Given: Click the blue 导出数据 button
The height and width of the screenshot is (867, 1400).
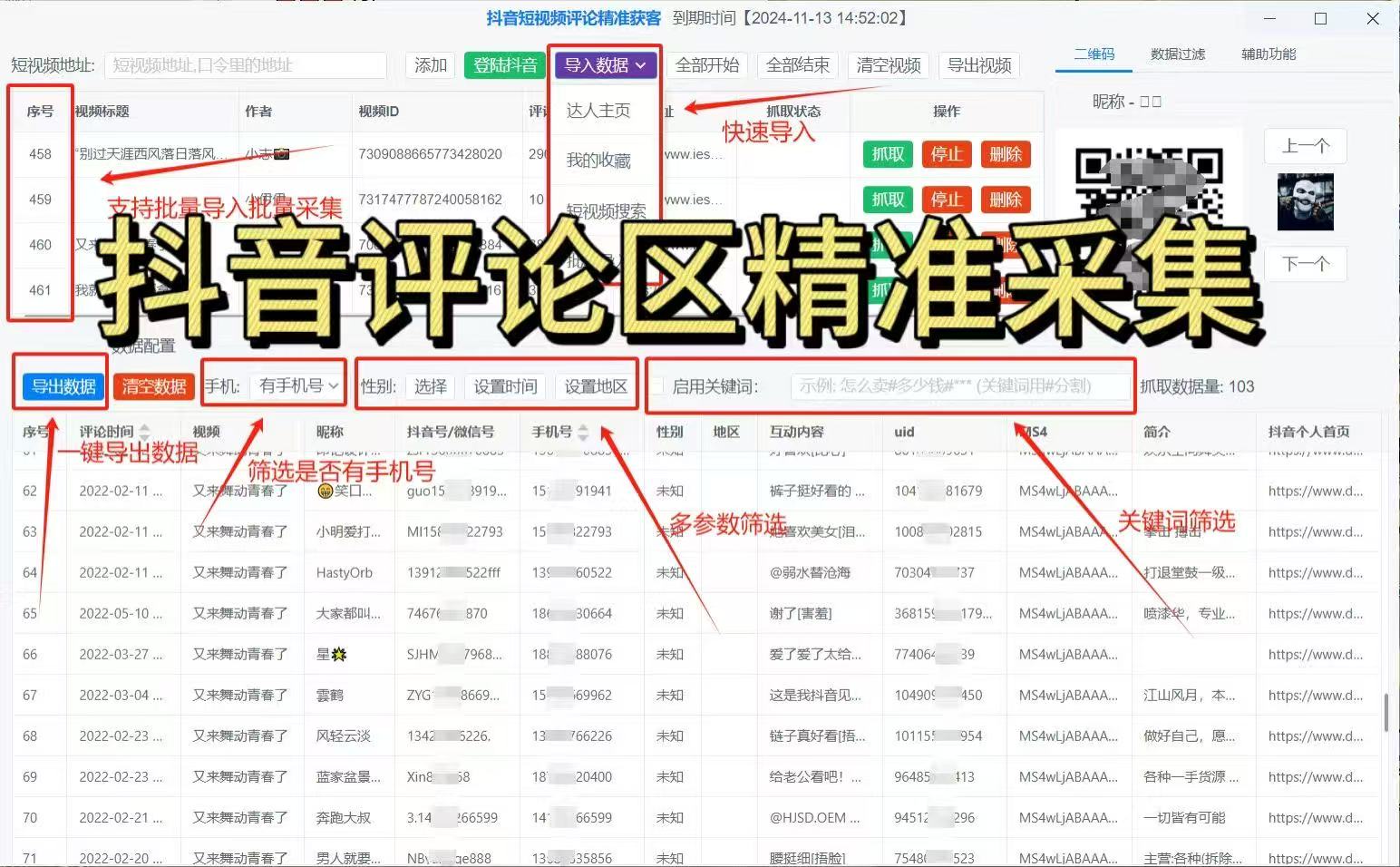Looking at the screenshot, I should [x=63, y=386].
